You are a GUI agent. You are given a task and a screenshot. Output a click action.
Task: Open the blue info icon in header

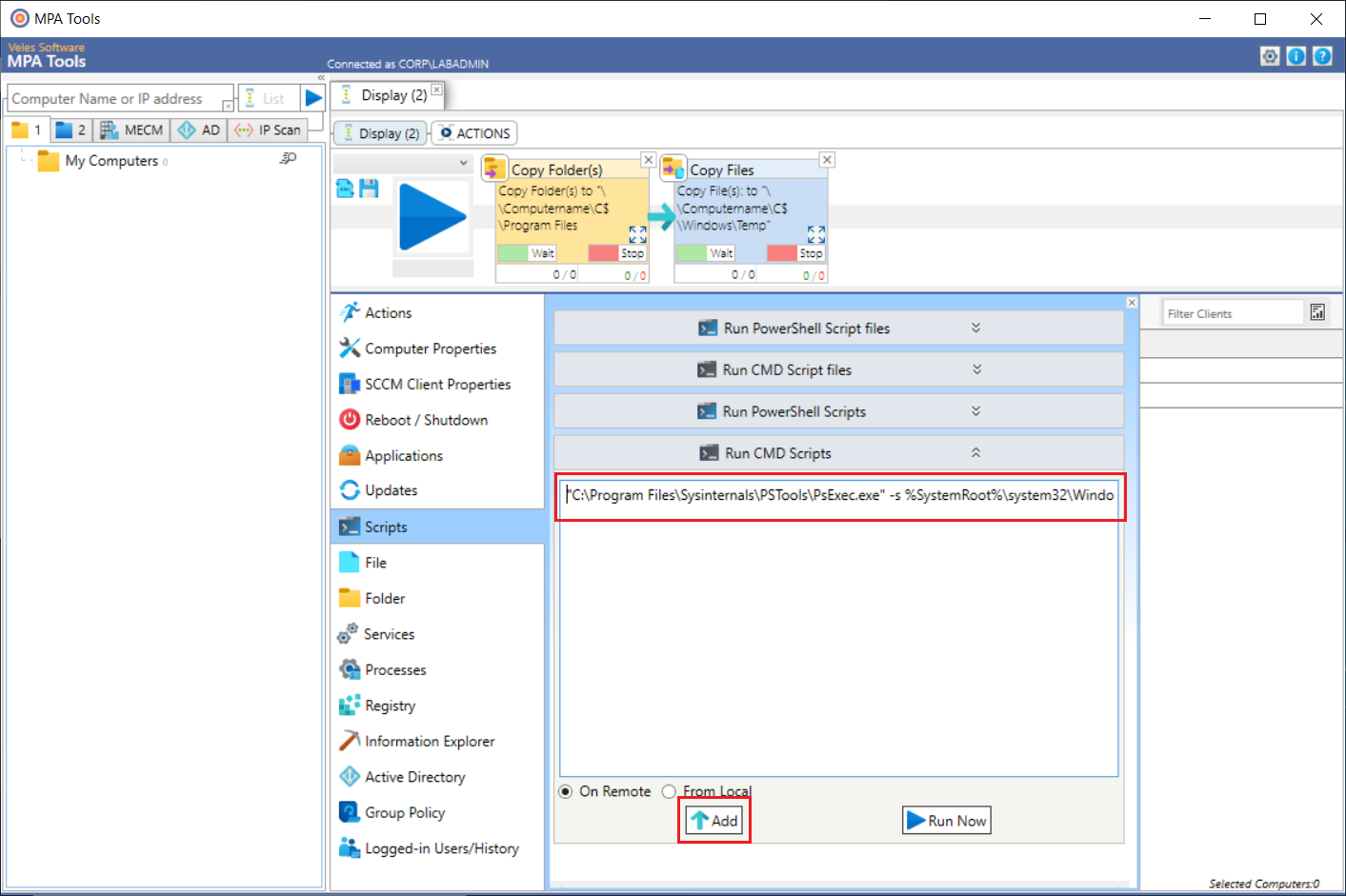coord(1296,56)
